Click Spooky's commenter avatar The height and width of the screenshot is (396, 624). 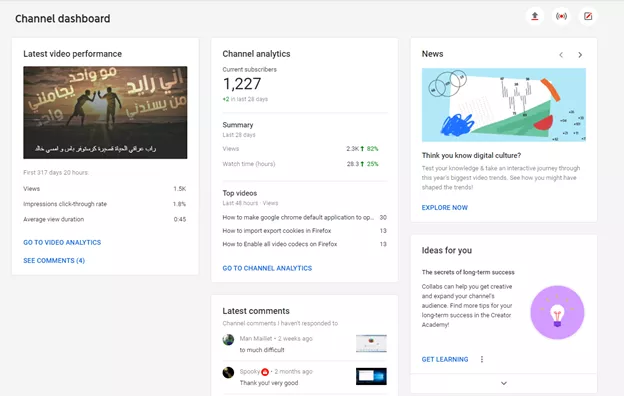coord(228,373)
